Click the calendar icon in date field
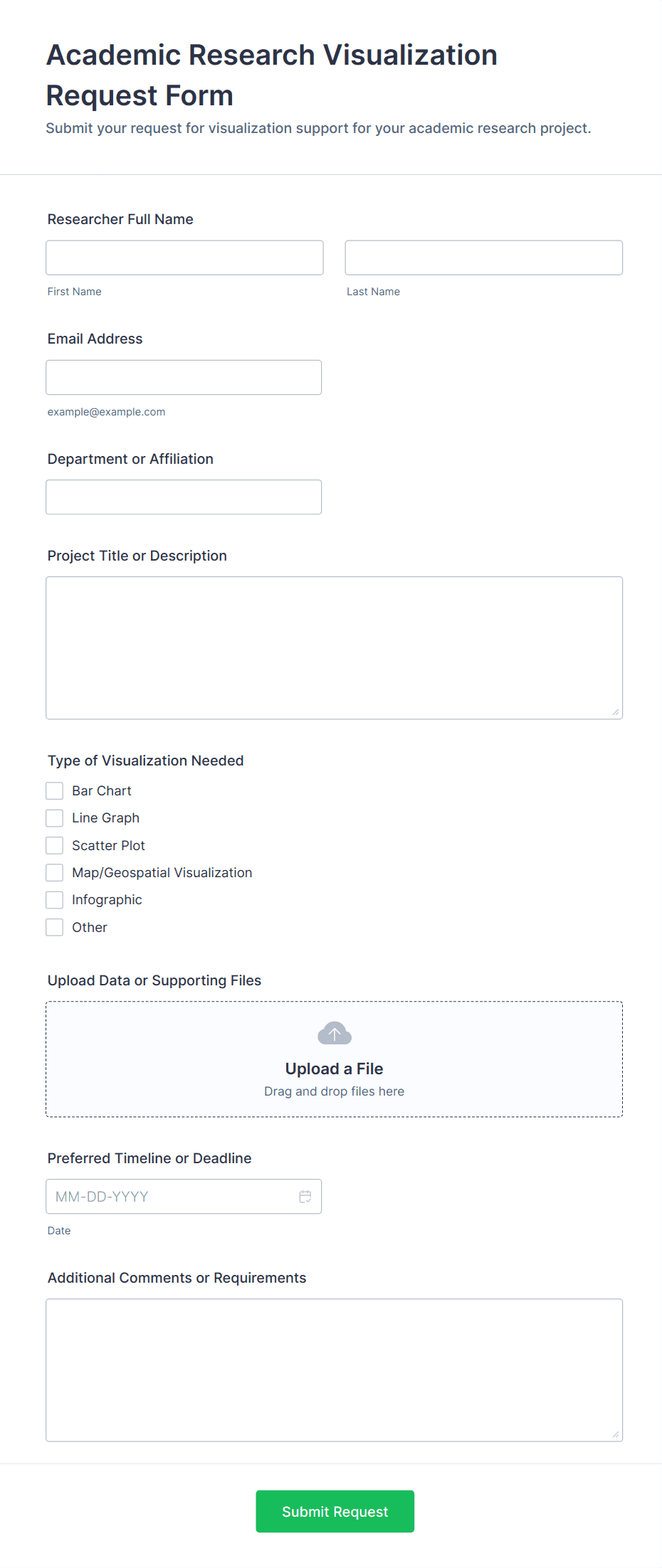Image resolution: width=662 pixels, height=1568 pixels. tap(305, 1197)
